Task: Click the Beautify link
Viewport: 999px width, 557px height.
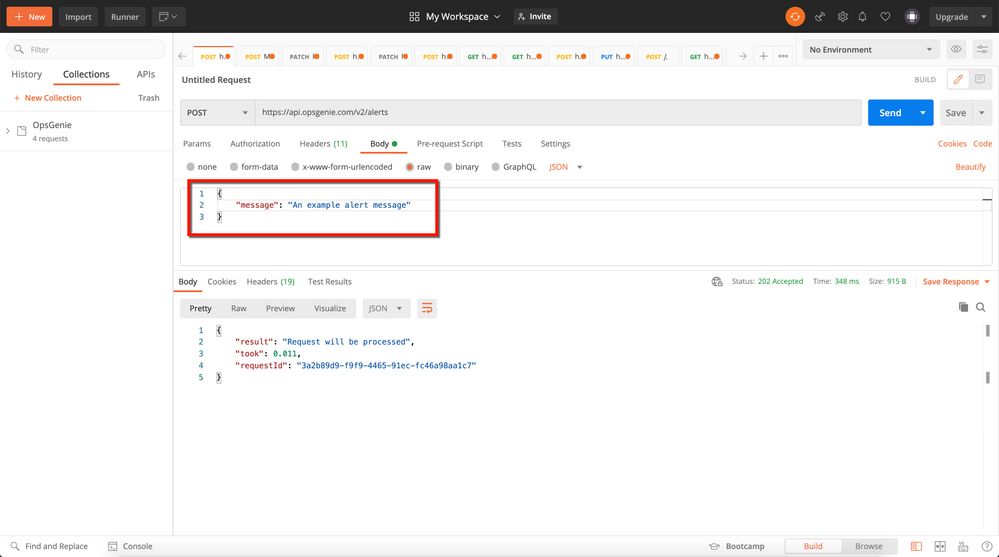Action: (x=970, y=167)
